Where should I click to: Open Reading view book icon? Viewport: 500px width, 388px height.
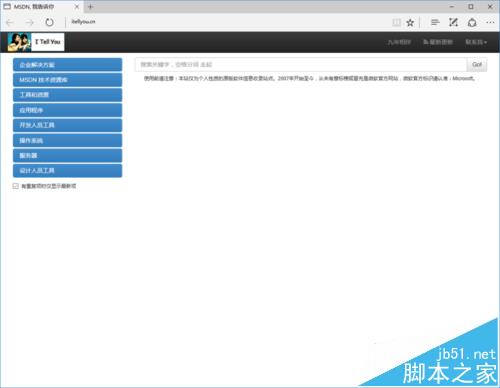(396, 22)
